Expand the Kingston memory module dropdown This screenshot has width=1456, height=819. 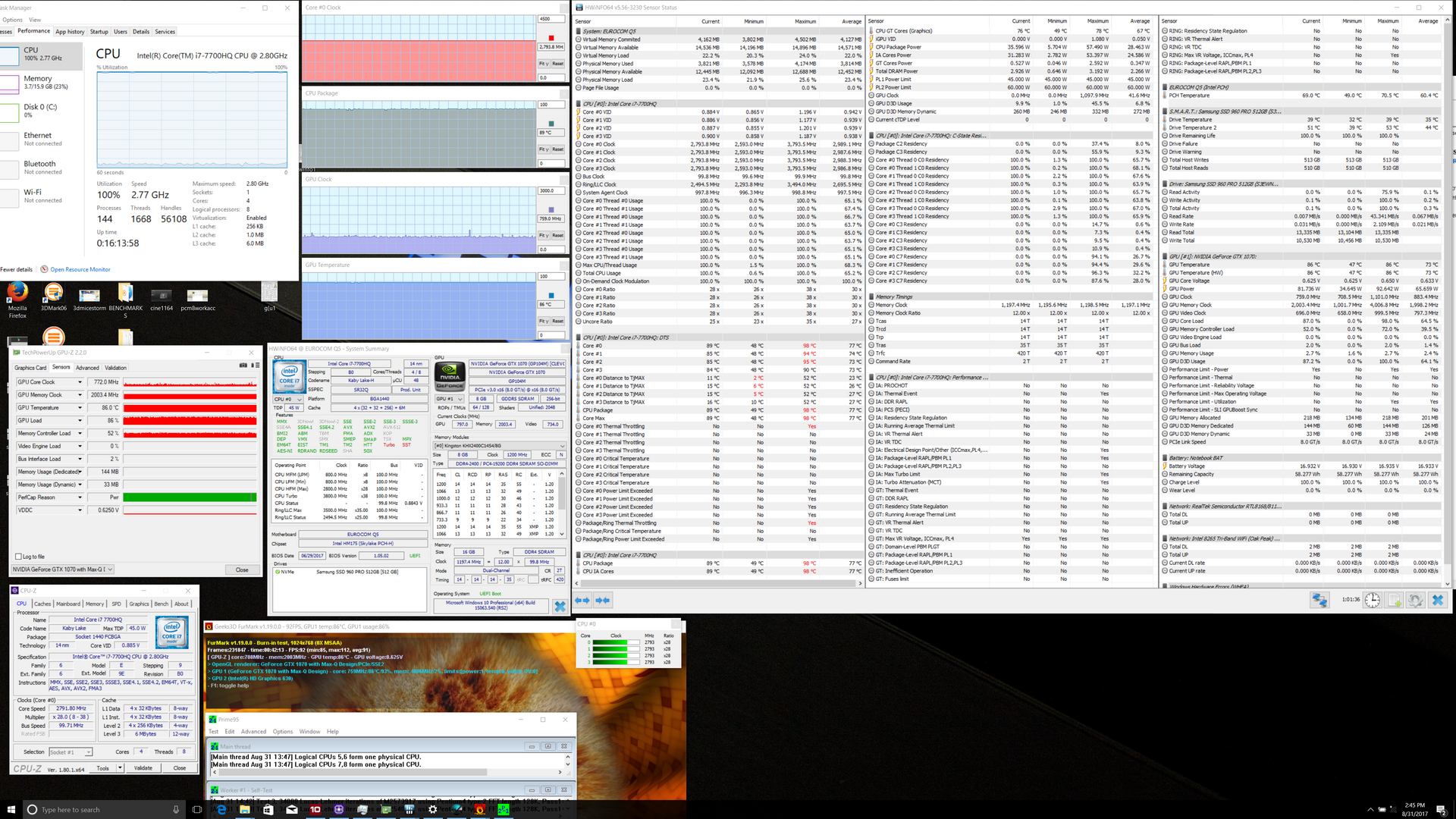coord(562,446)
